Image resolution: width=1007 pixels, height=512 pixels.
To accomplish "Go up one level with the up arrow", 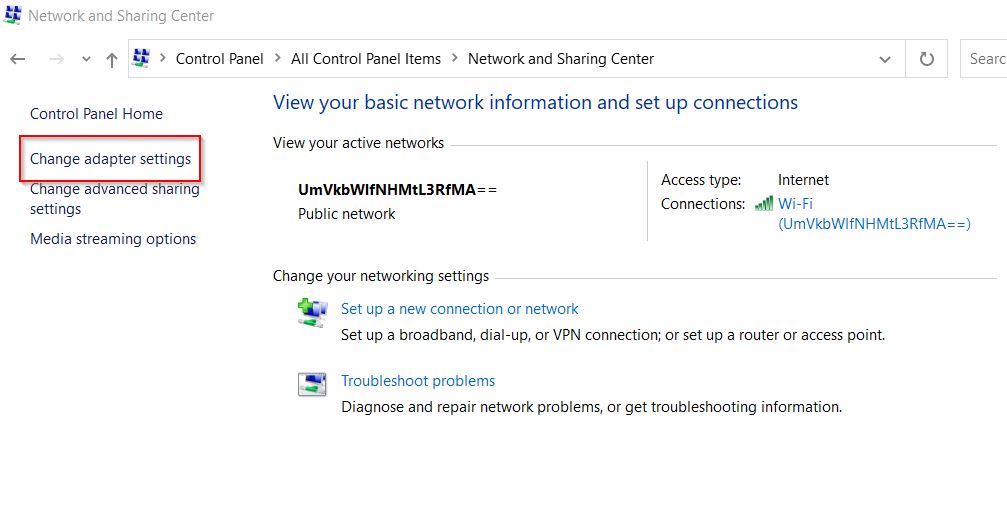I will click(x=112, y=60).
